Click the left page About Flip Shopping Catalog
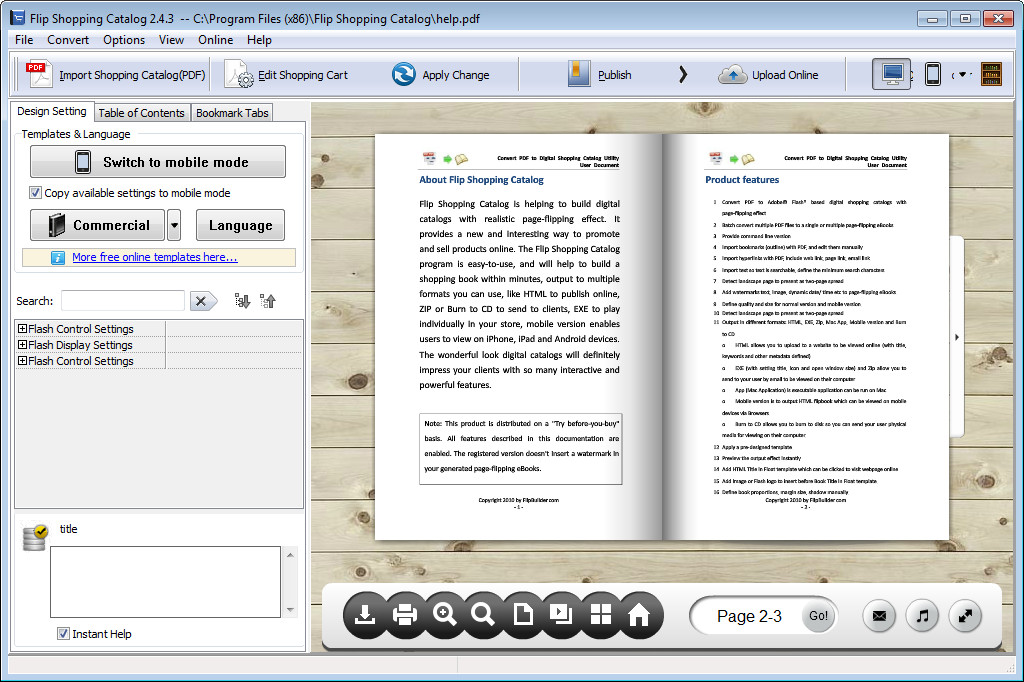The width and height of the screenshot is (1024, 682). pyautogui.click(x=481, y=180)
